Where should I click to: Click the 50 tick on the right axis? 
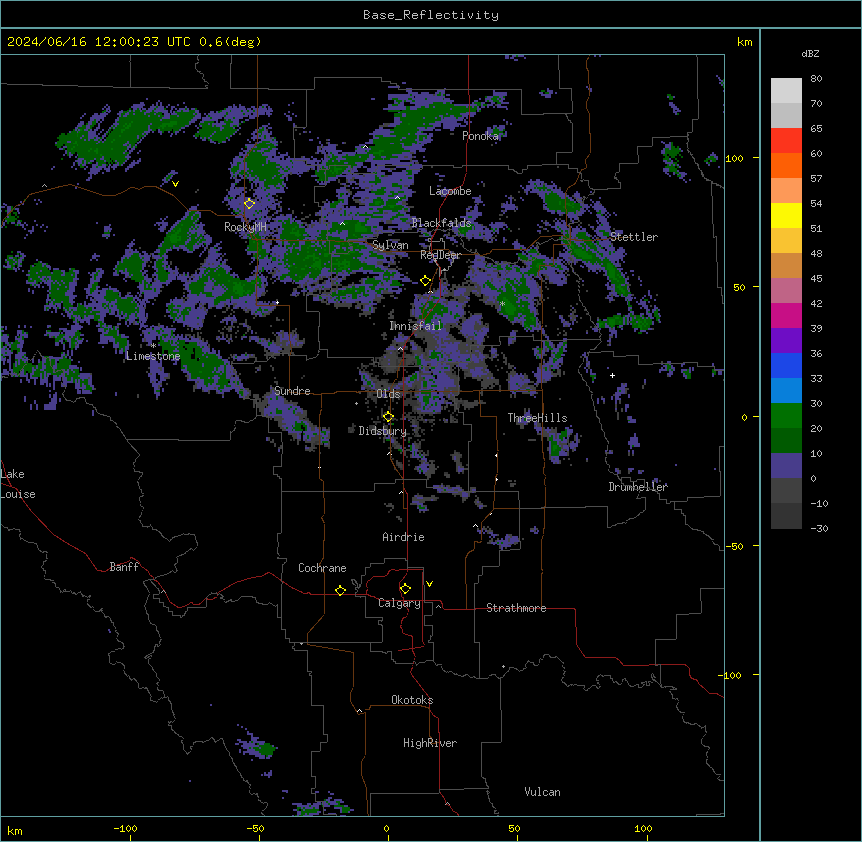coord(739,287)
